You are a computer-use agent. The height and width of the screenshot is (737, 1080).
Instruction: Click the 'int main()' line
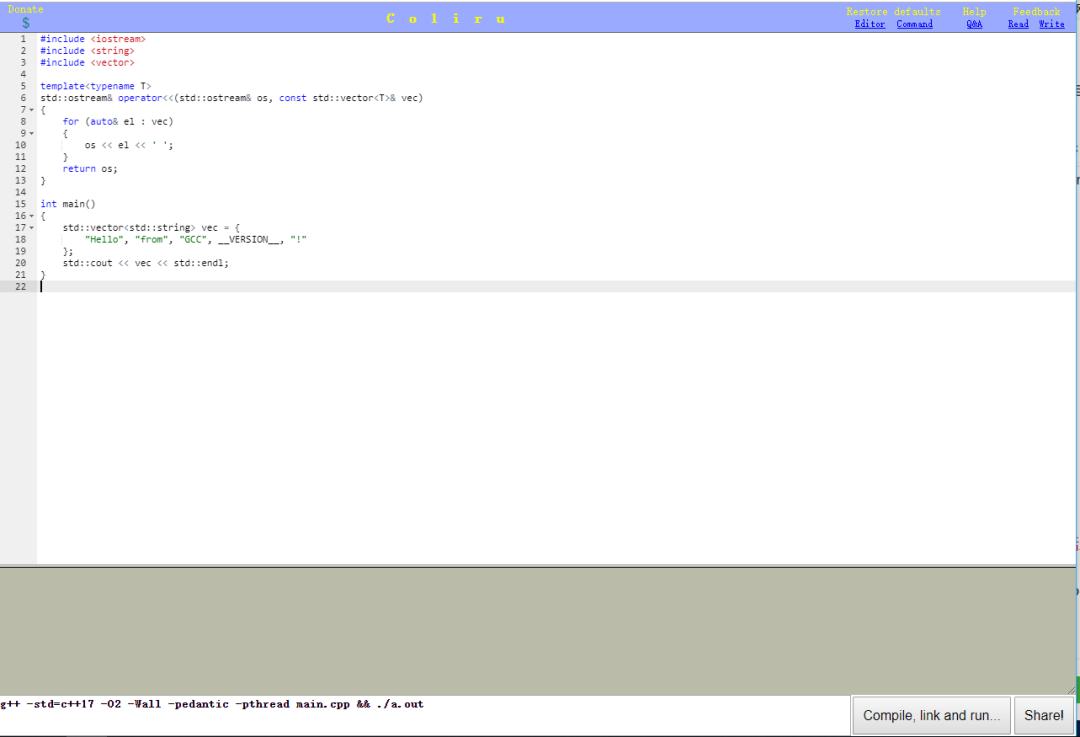[x=68, y=204]
